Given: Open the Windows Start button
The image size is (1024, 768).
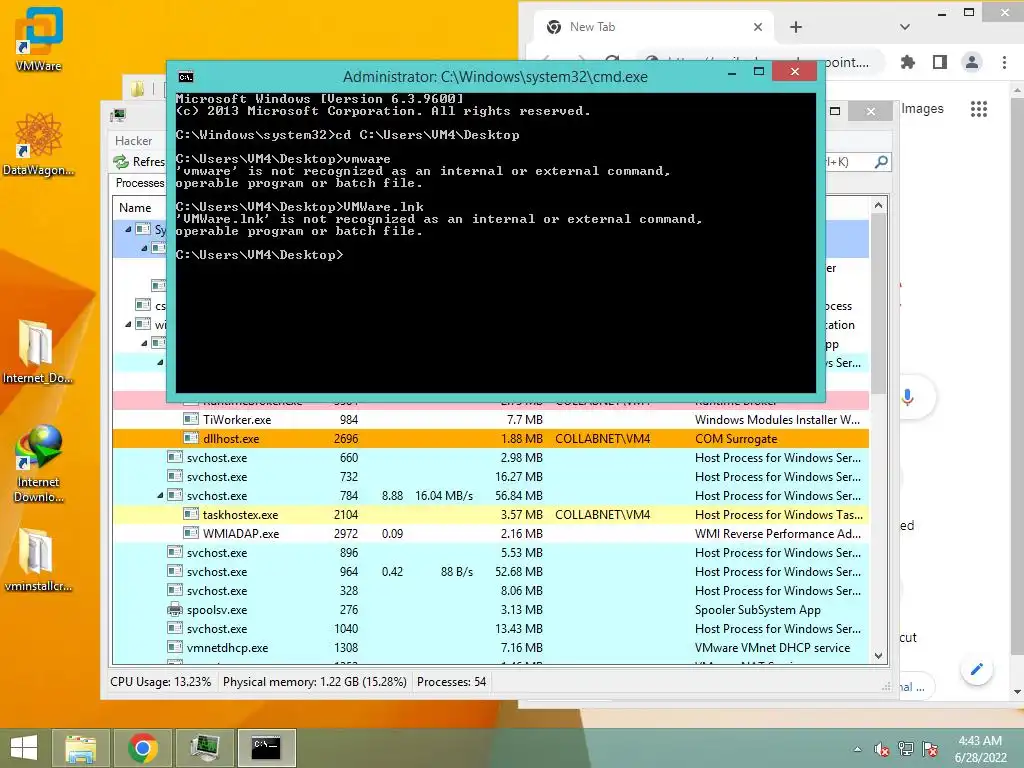Looking at the screenshot, I should [24, 748].
